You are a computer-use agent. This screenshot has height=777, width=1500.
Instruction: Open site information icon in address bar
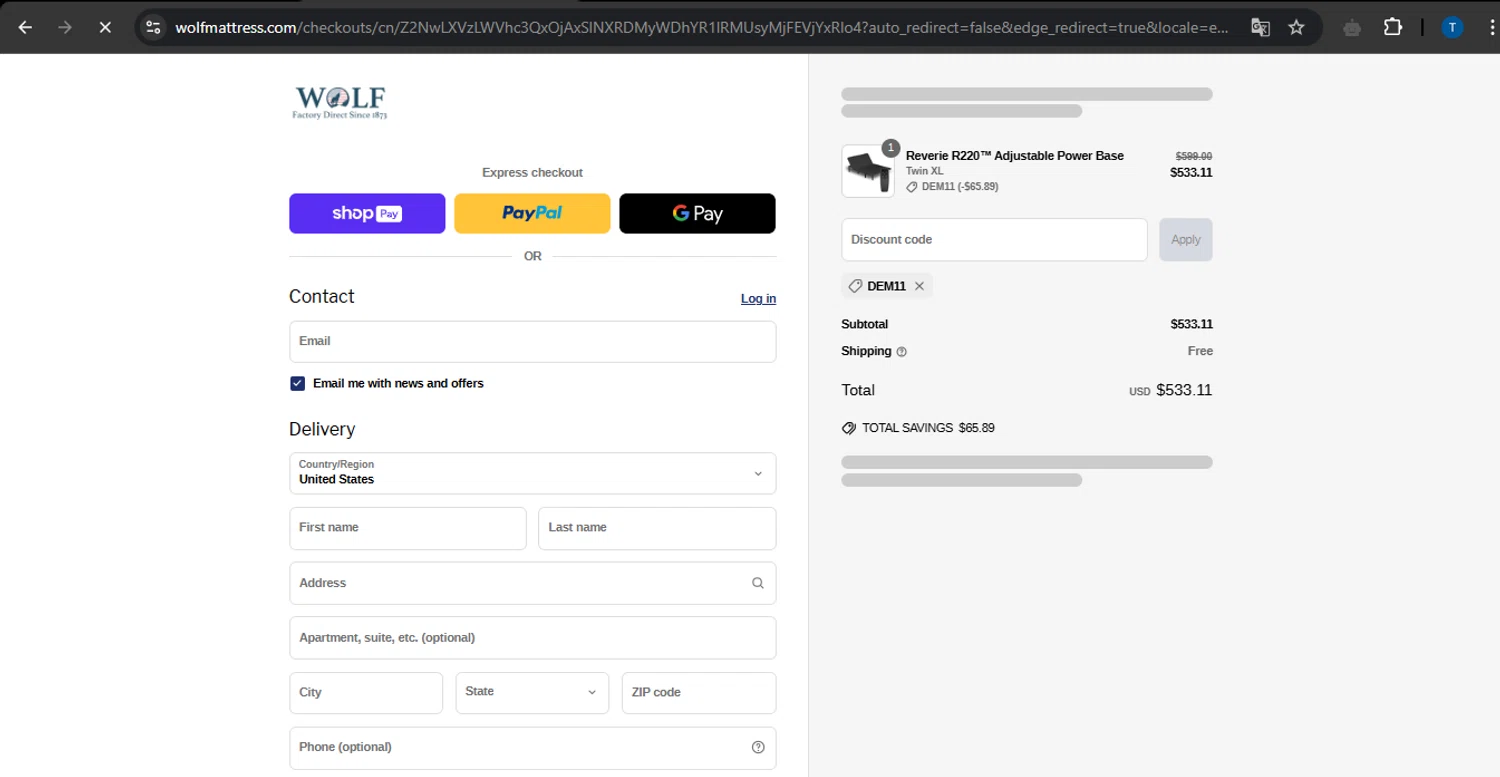point(153,27)
